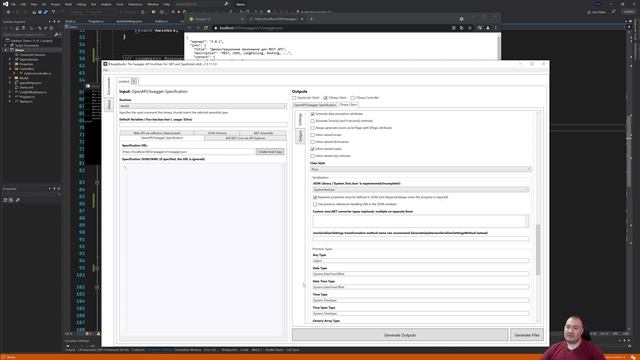Uncheck the CSharp Client output checkbox

click(x=325, y=98)
